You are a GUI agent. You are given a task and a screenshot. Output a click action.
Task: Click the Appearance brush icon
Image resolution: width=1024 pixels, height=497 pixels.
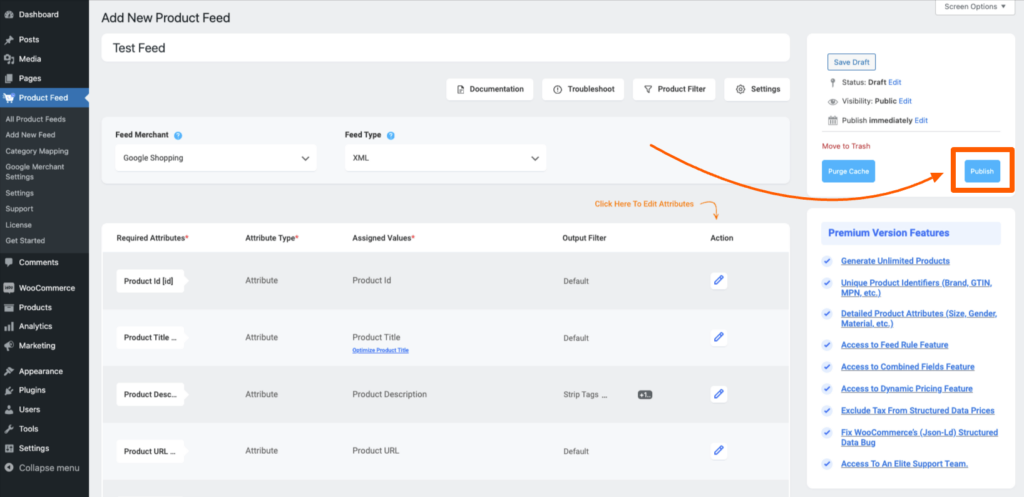pos(9,372)
